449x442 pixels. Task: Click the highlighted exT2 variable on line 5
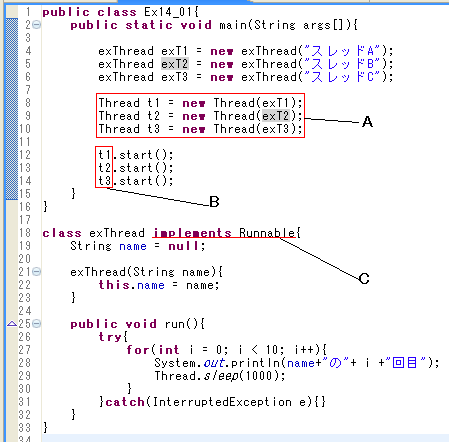pos(175,64)
